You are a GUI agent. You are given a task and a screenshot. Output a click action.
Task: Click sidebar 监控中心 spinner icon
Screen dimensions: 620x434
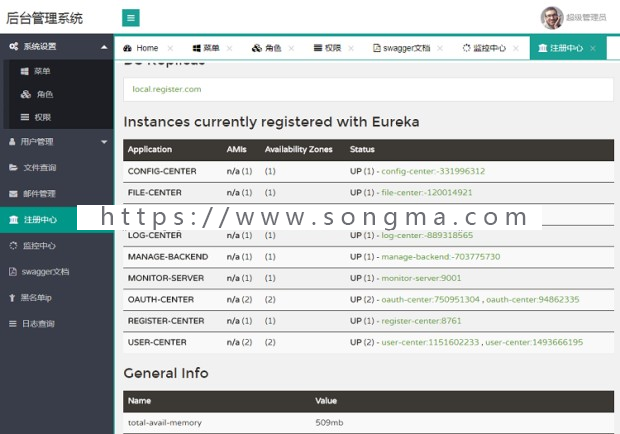click(x=13, y=245)
